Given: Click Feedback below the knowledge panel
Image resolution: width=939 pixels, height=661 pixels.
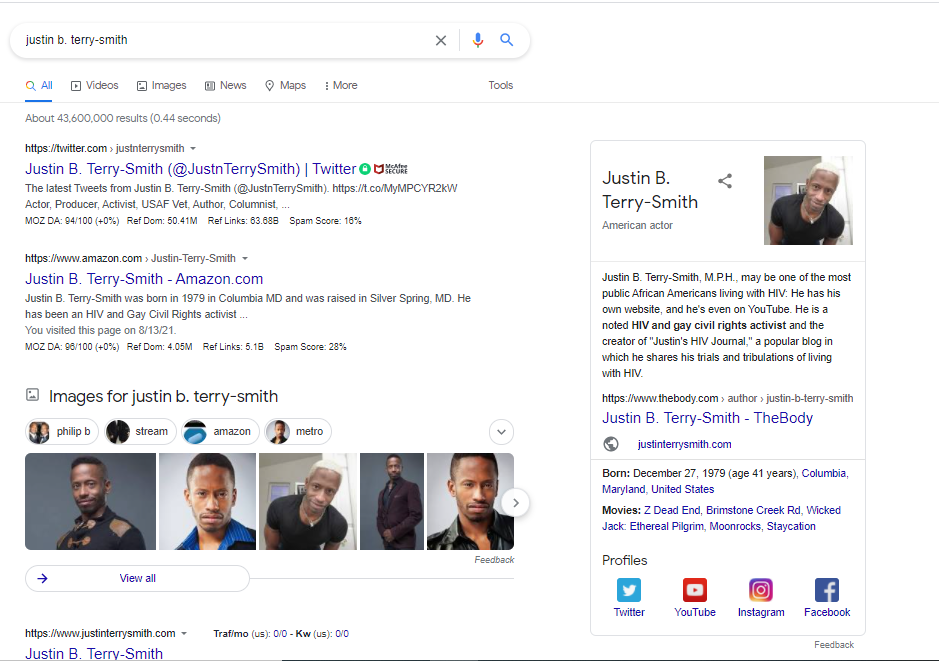Looking at the screenshot, I should [834, 645].
